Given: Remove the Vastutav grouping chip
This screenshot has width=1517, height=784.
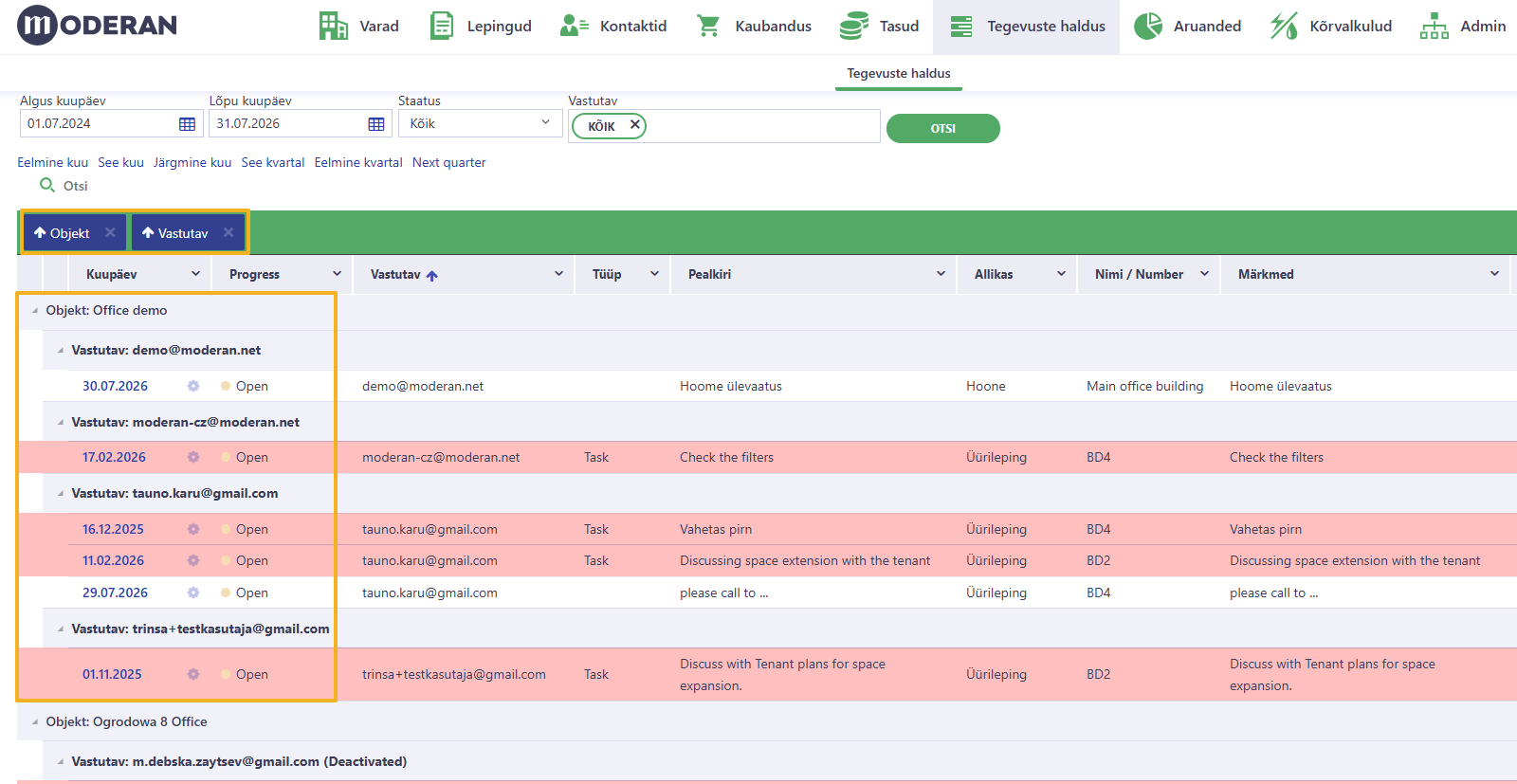Looking at the screenshot, I should pos(228,232).
